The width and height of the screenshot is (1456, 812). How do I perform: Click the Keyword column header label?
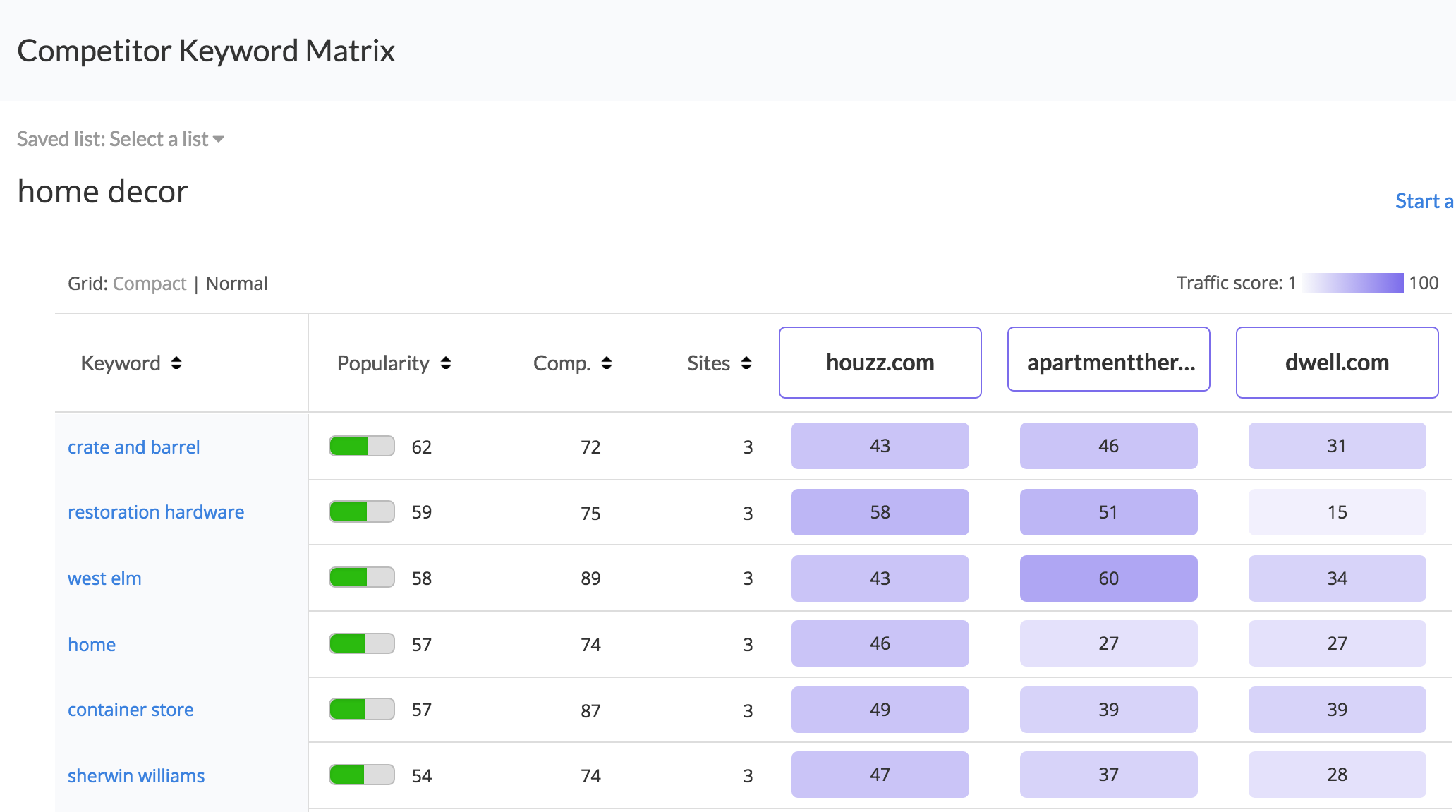[x=121, y=363]
